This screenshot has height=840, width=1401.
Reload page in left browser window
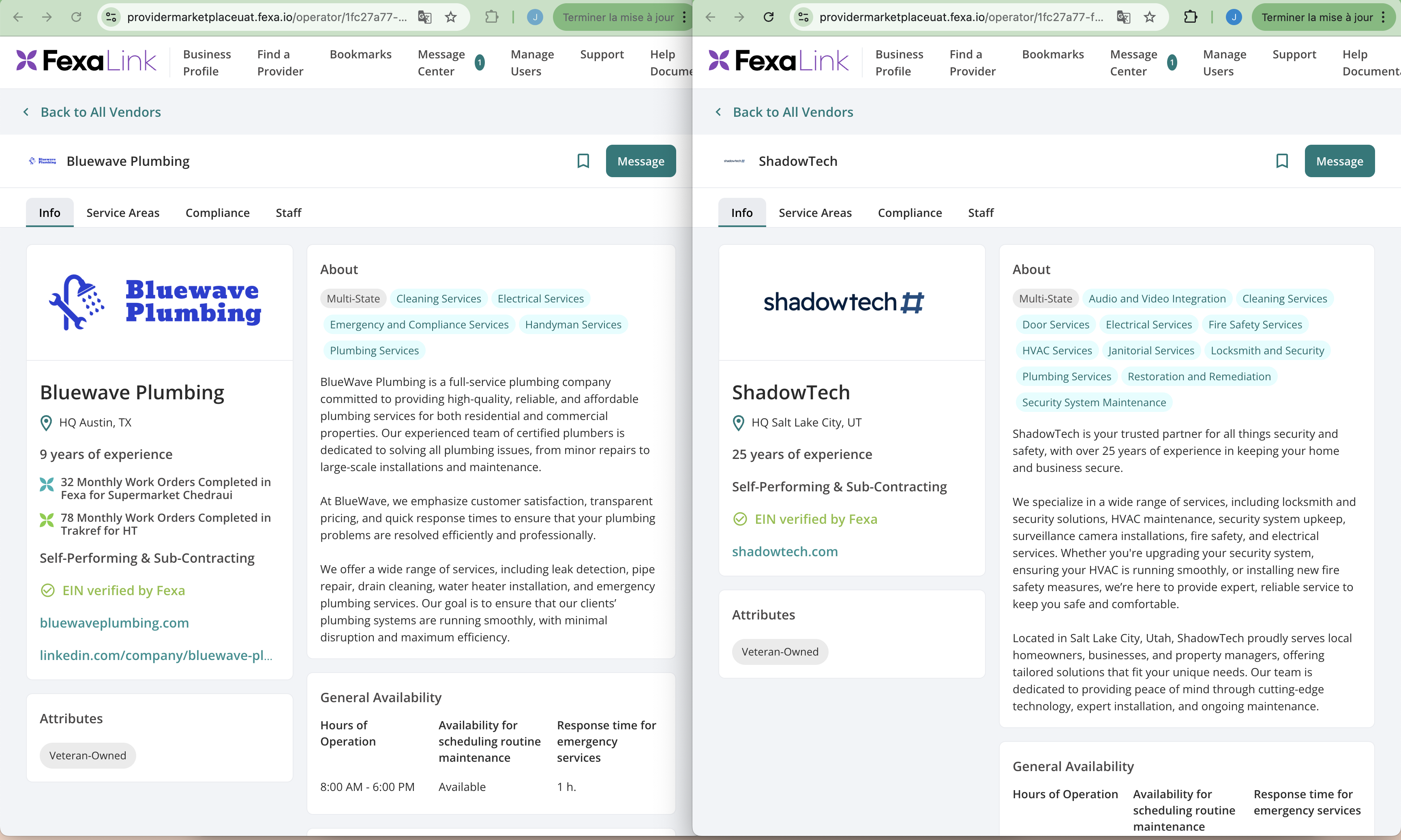coord(76,17)
